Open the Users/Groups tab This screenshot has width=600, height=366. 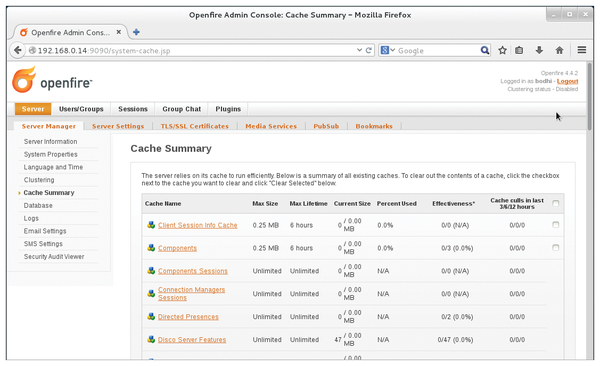click(81, 109)
